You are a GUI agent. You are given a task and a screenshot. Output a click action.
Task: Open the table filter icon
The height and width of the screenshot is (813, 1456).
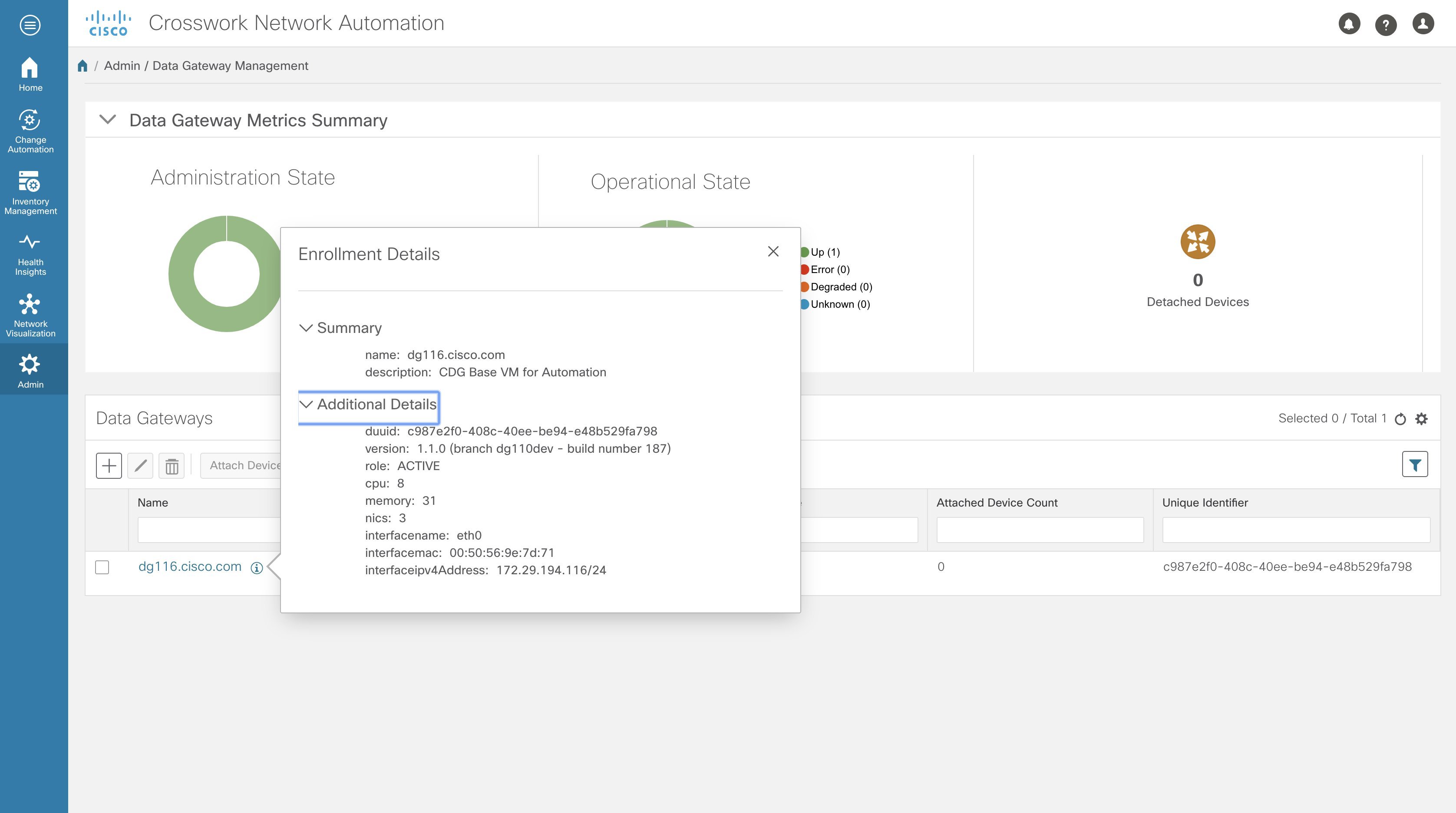click(1415, 463)
